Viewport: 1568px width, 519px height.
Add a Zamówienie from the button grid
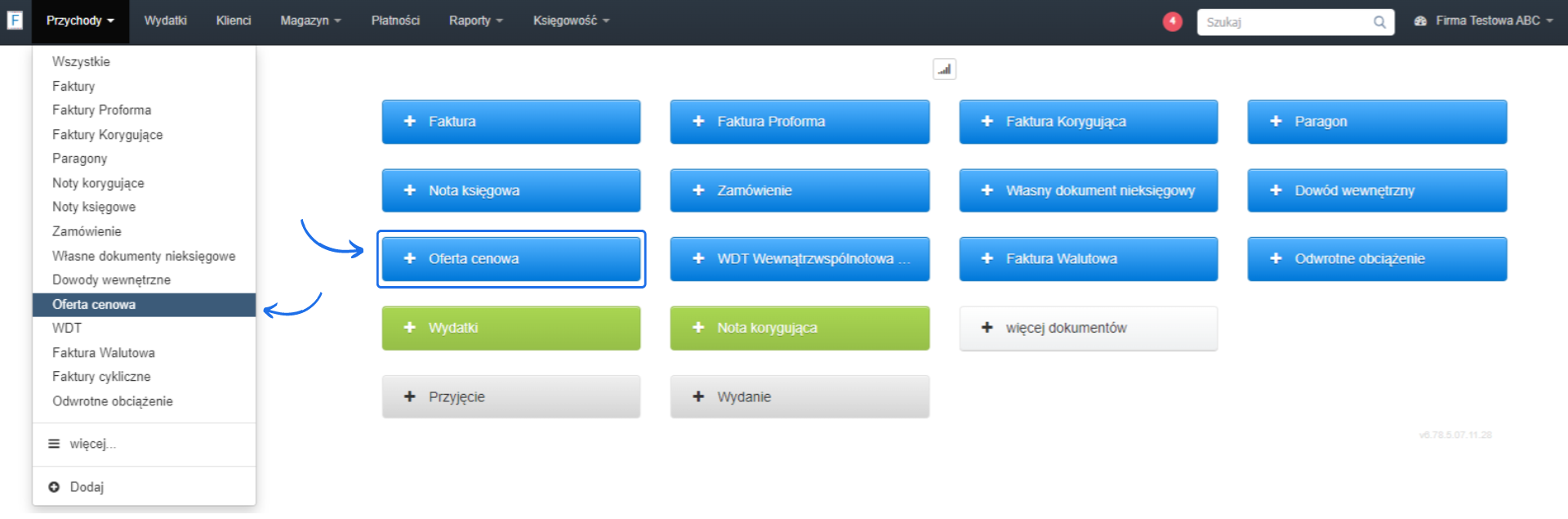800,190
